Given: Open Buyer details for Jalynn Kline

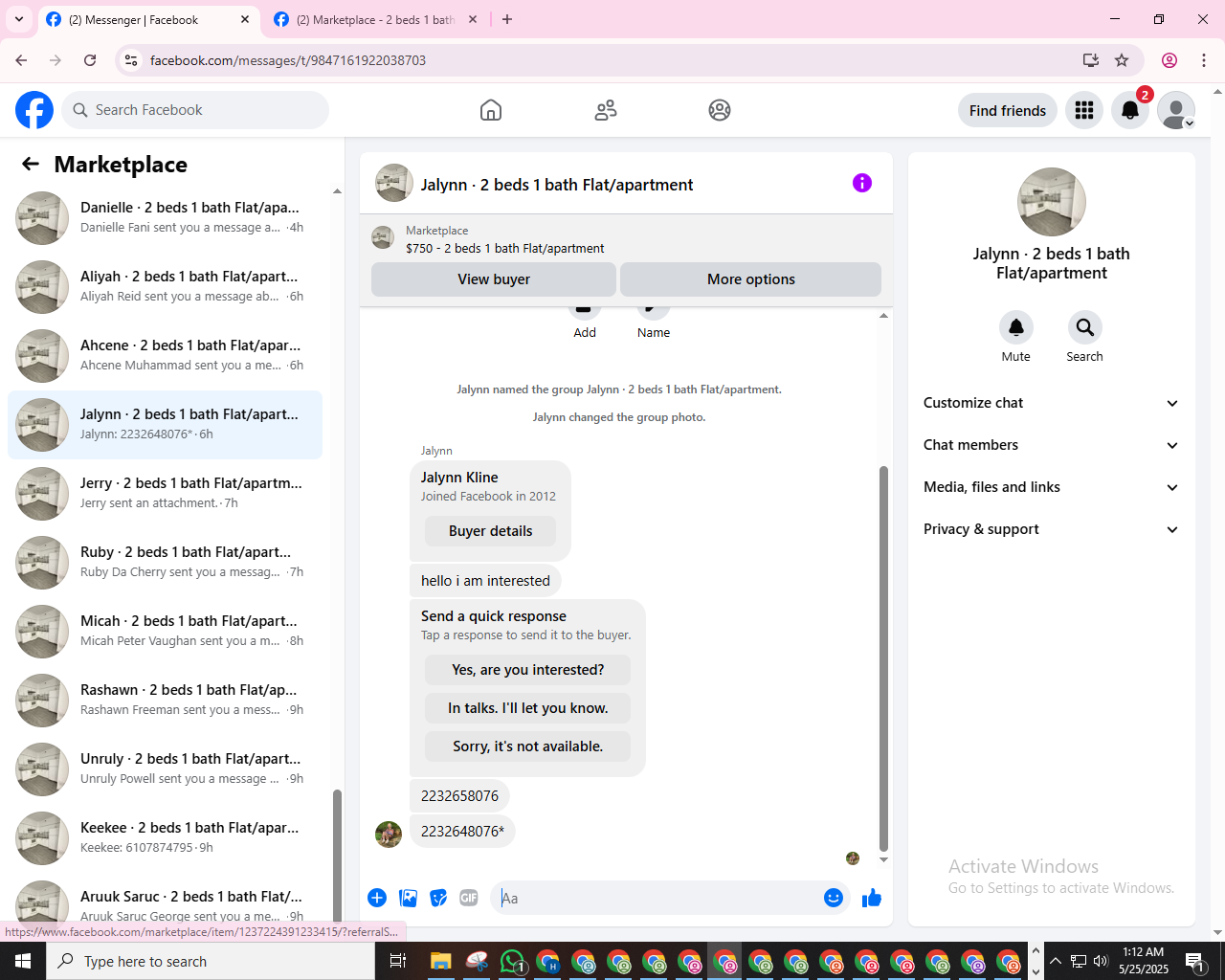Looking at the screenshot, I should click(x=490, y=531).
